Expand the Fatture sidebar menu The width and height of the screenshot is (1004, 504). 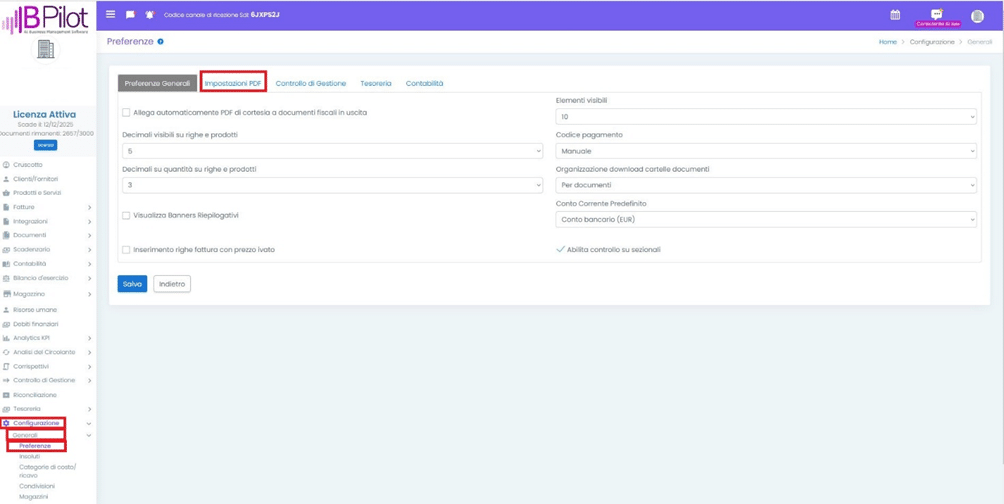click(48, 207)
